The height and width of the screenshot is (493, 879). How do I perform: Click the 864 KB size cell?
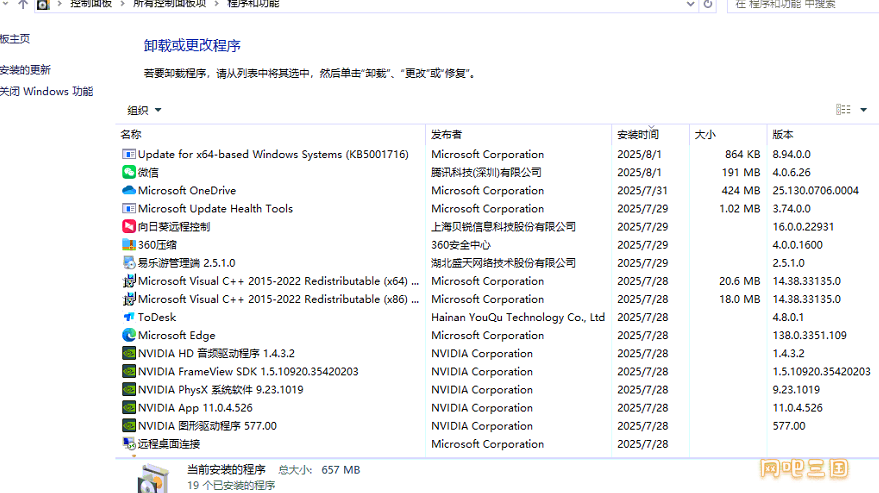pos(742,154)
